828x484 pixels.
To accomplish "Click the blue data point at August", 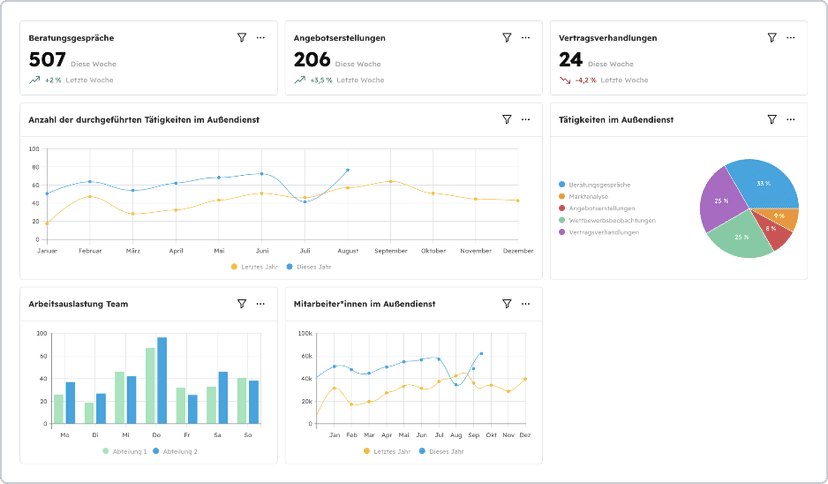I will (348, 170).
